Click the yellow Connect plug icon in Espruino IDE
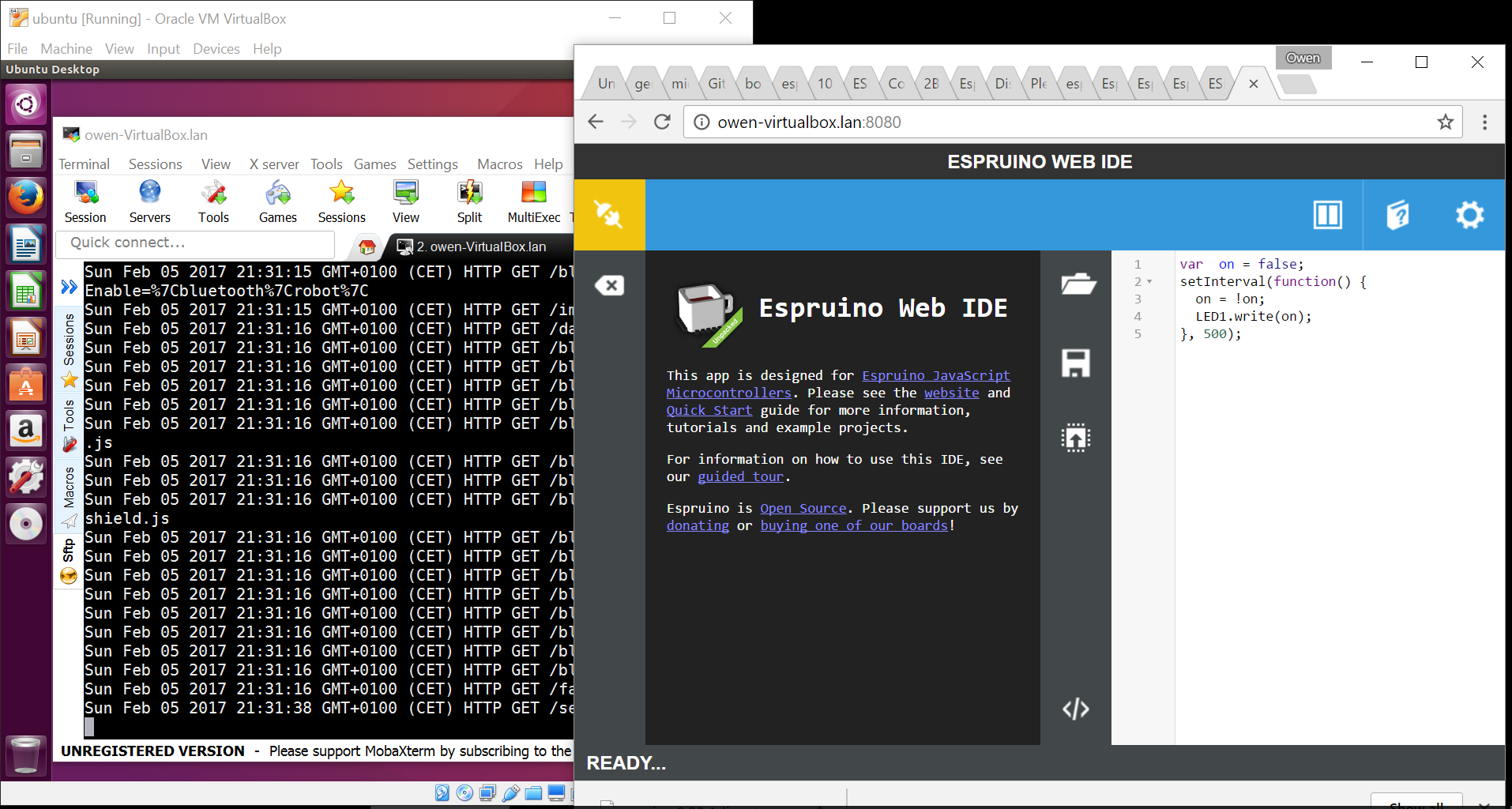 [609, 215]
